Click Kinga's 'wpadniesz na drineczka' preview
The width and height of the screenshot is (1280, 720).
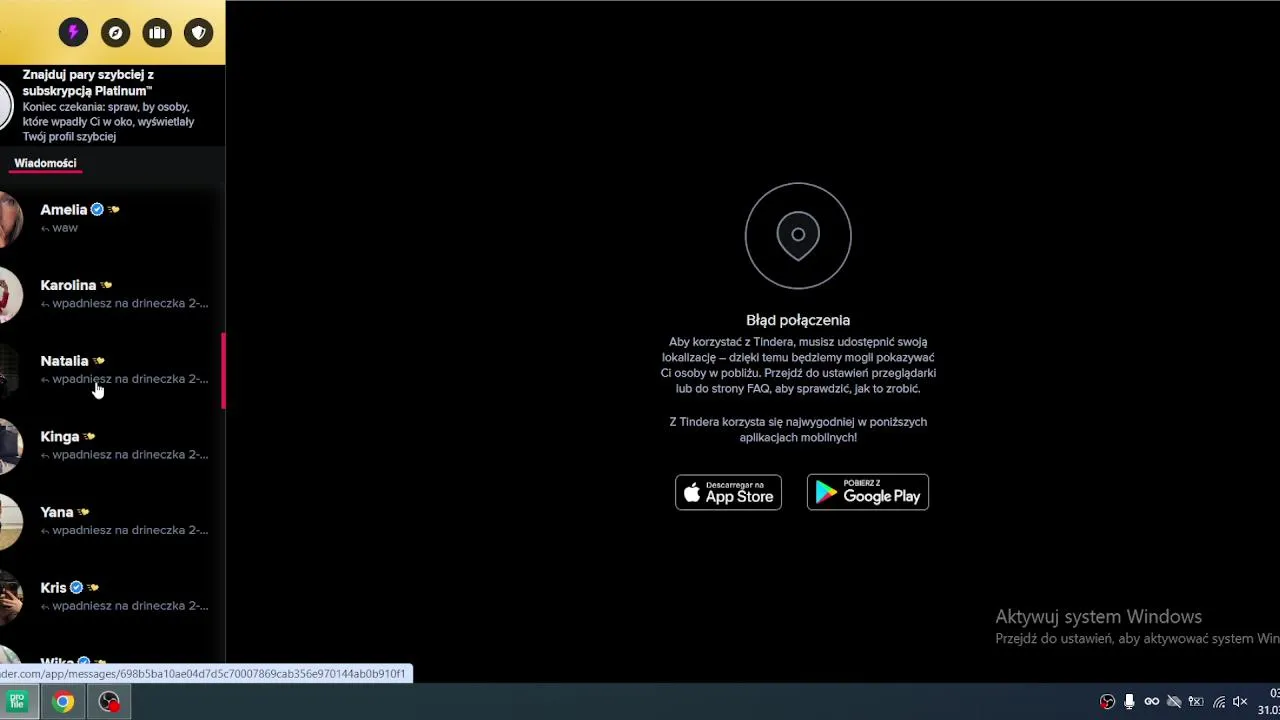130,454
